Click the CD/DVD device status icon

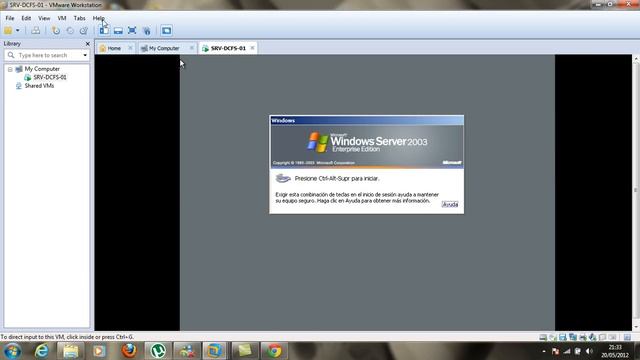point(553,337)
